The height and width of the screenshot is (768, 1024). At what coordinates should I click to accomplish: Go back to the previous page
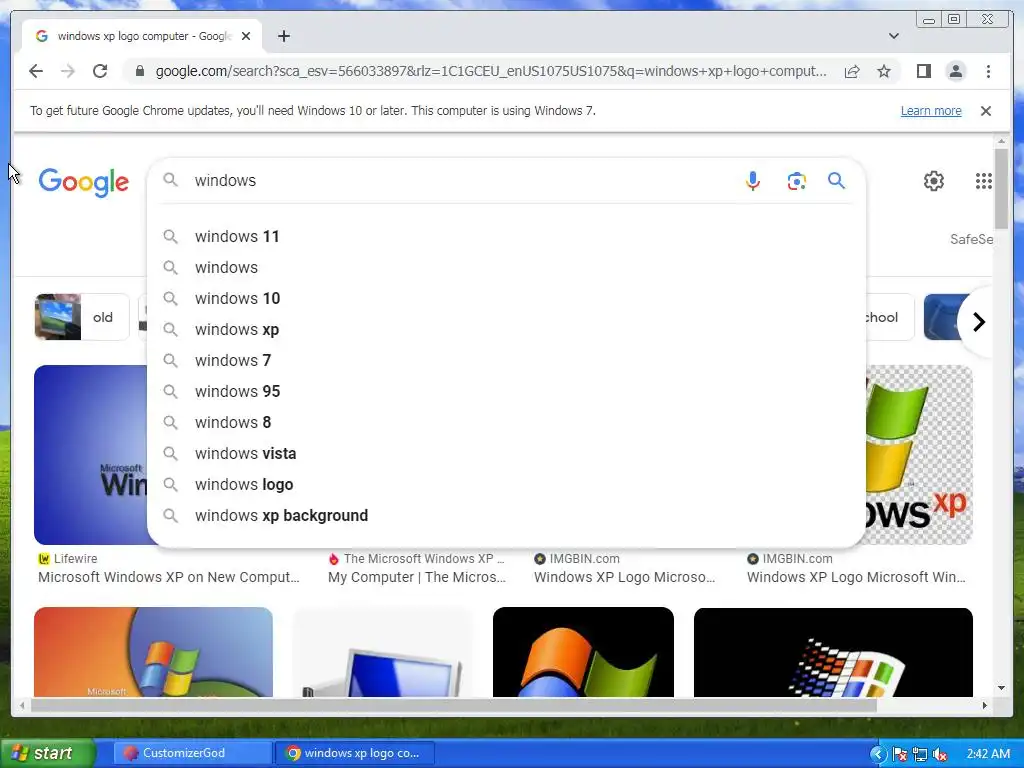[x=36, y=71]
